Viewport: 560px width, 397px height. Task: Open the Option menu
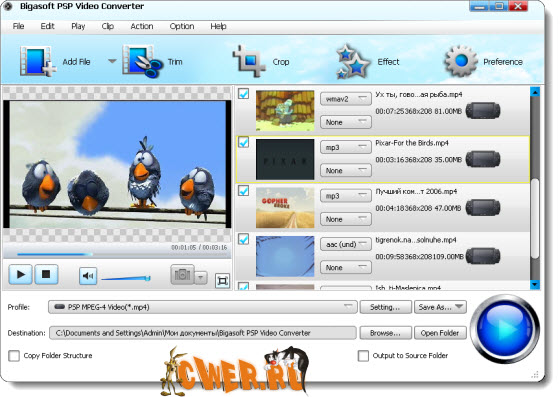coord(182,26)
